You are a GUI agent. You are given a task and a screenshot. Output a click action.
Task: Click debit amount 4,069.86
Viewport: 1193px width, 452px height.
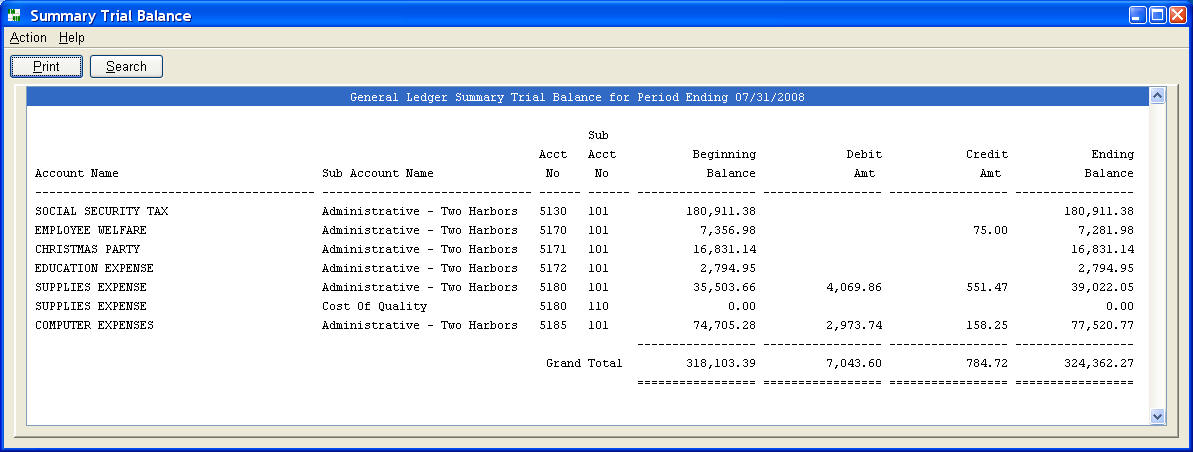pyautogui.click(x=854, y=288)
